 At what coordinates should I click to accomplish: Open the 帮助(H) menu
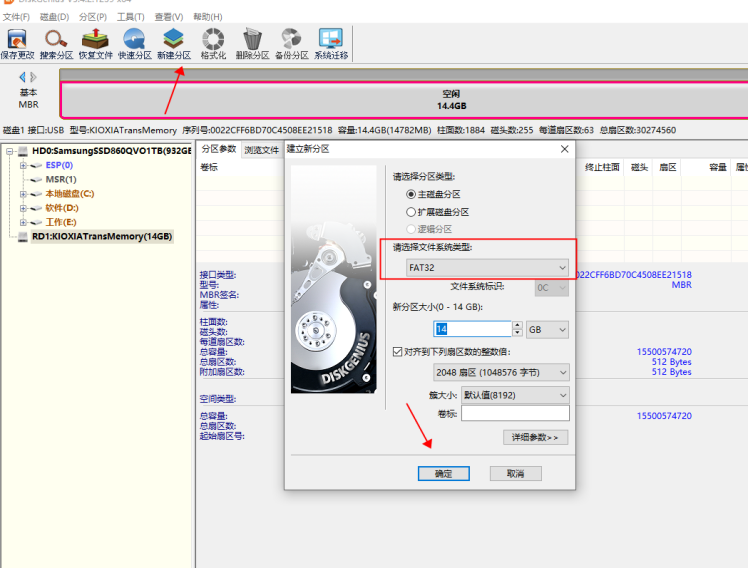[208, 17]
